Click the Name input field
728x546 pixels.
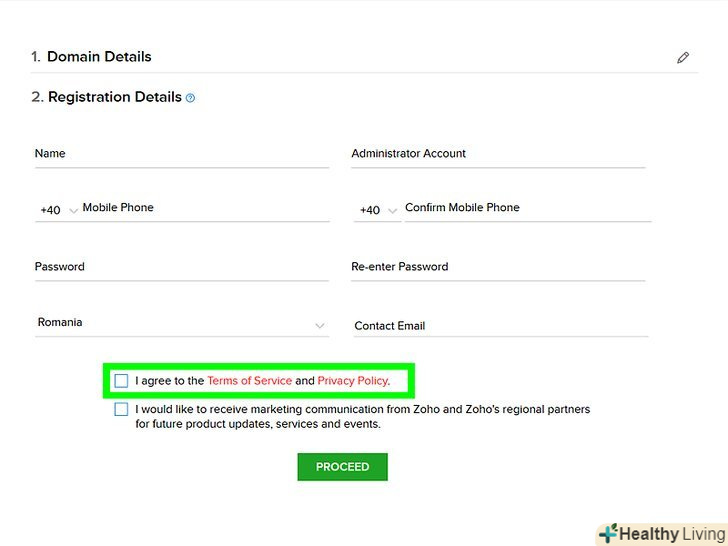click(x=181, y=154)
